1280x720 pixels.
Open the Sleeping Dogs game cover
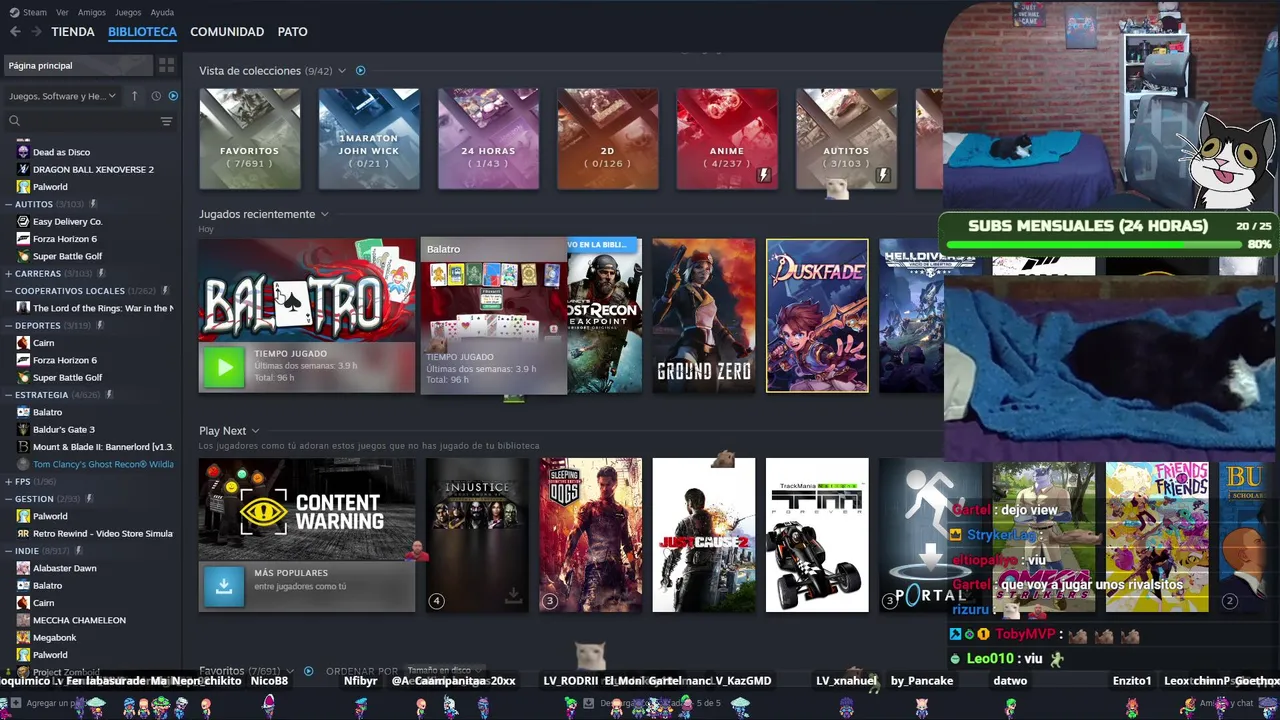point(591,535)
